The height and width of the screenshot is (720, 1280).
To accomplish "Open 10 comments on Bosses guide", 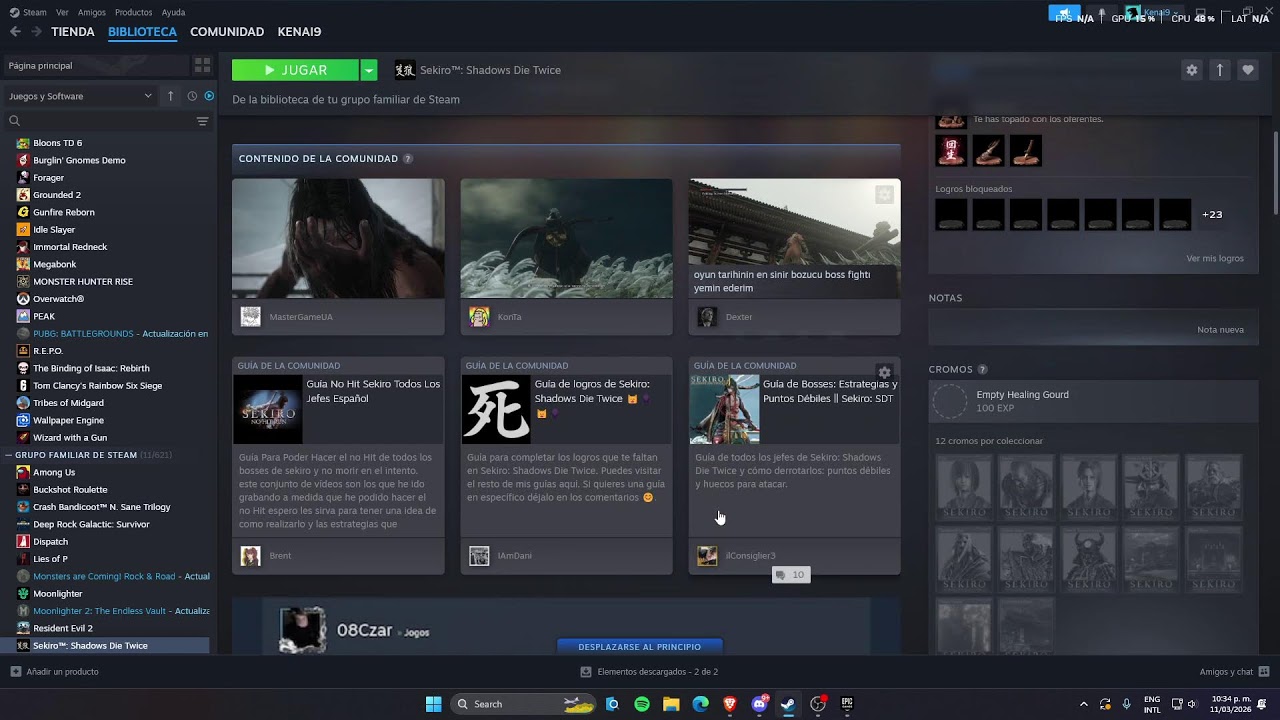I will pyautogui.click(x=790, y=575).
